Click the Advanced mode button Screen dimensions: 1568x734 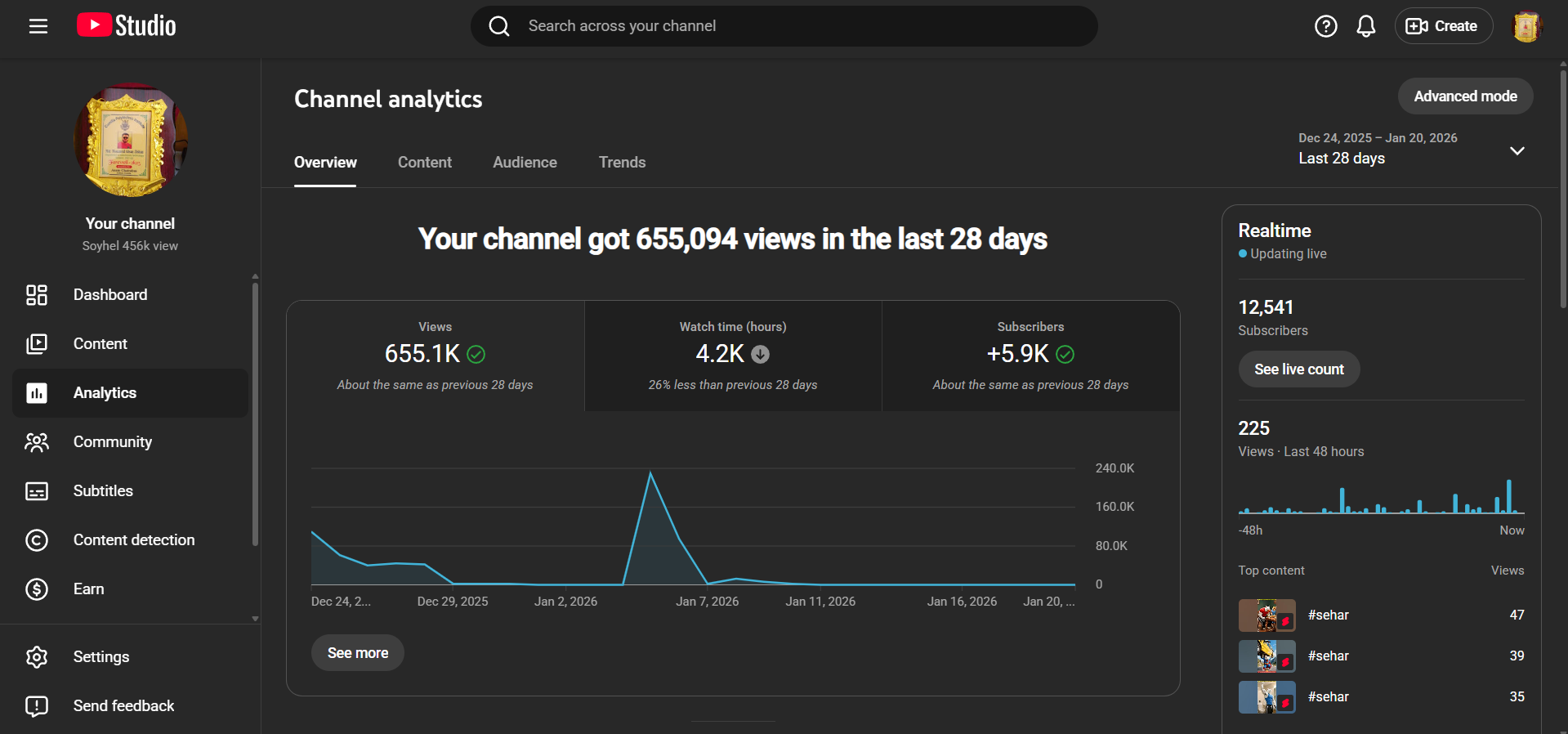(x=1464, y=96)
